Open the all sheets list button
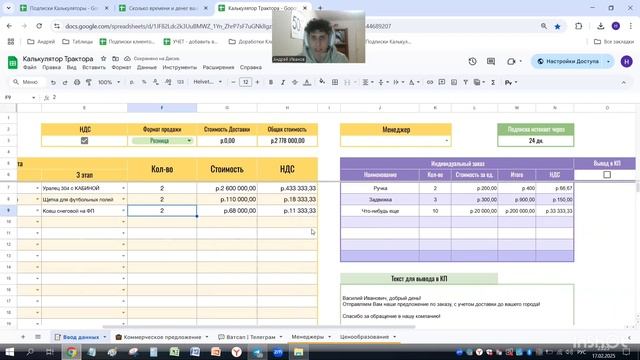The image size is (640, 360). 38,337
